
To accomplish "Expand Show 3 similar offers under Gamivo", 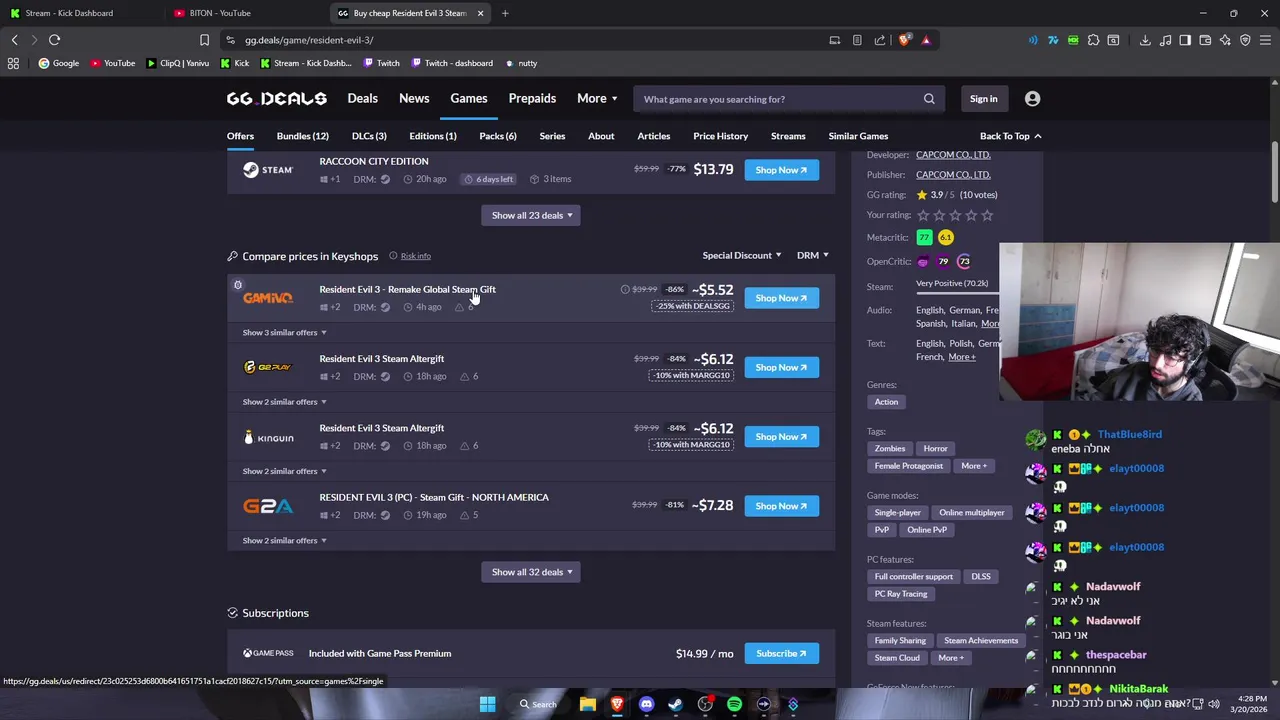I will point(284,332).
